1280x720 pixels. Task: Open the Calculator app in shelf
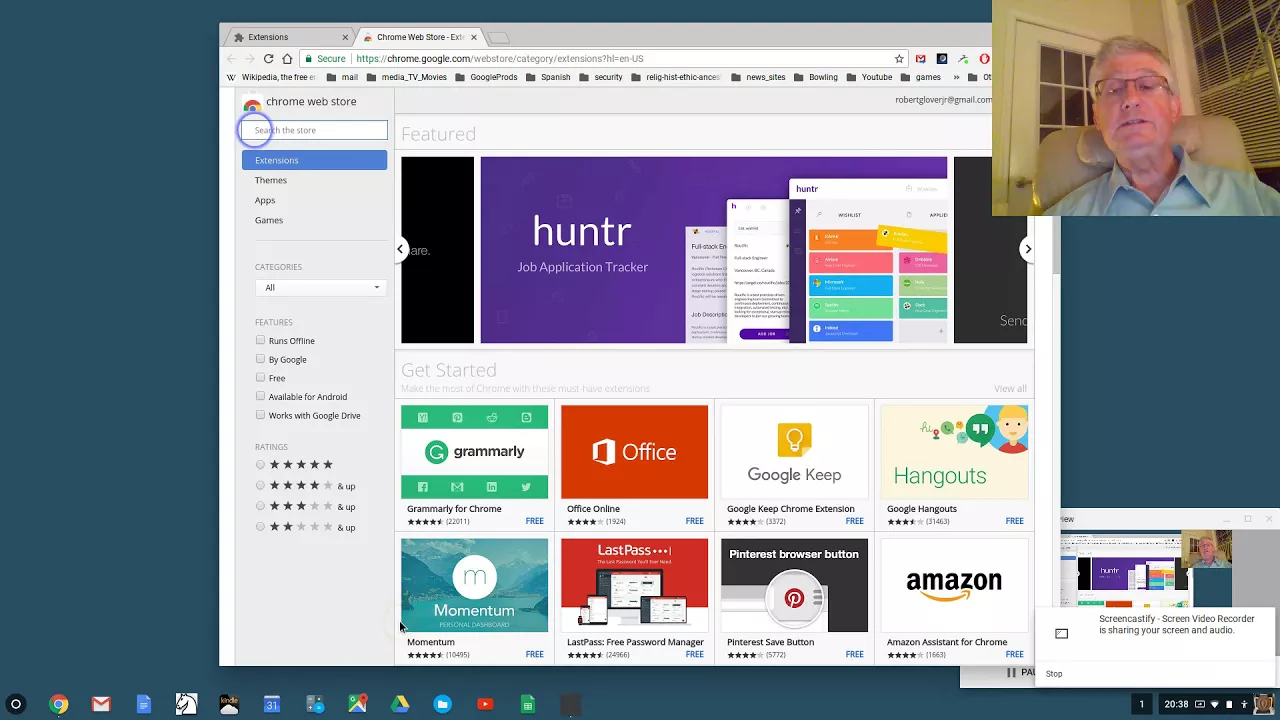tap(315, 704)
